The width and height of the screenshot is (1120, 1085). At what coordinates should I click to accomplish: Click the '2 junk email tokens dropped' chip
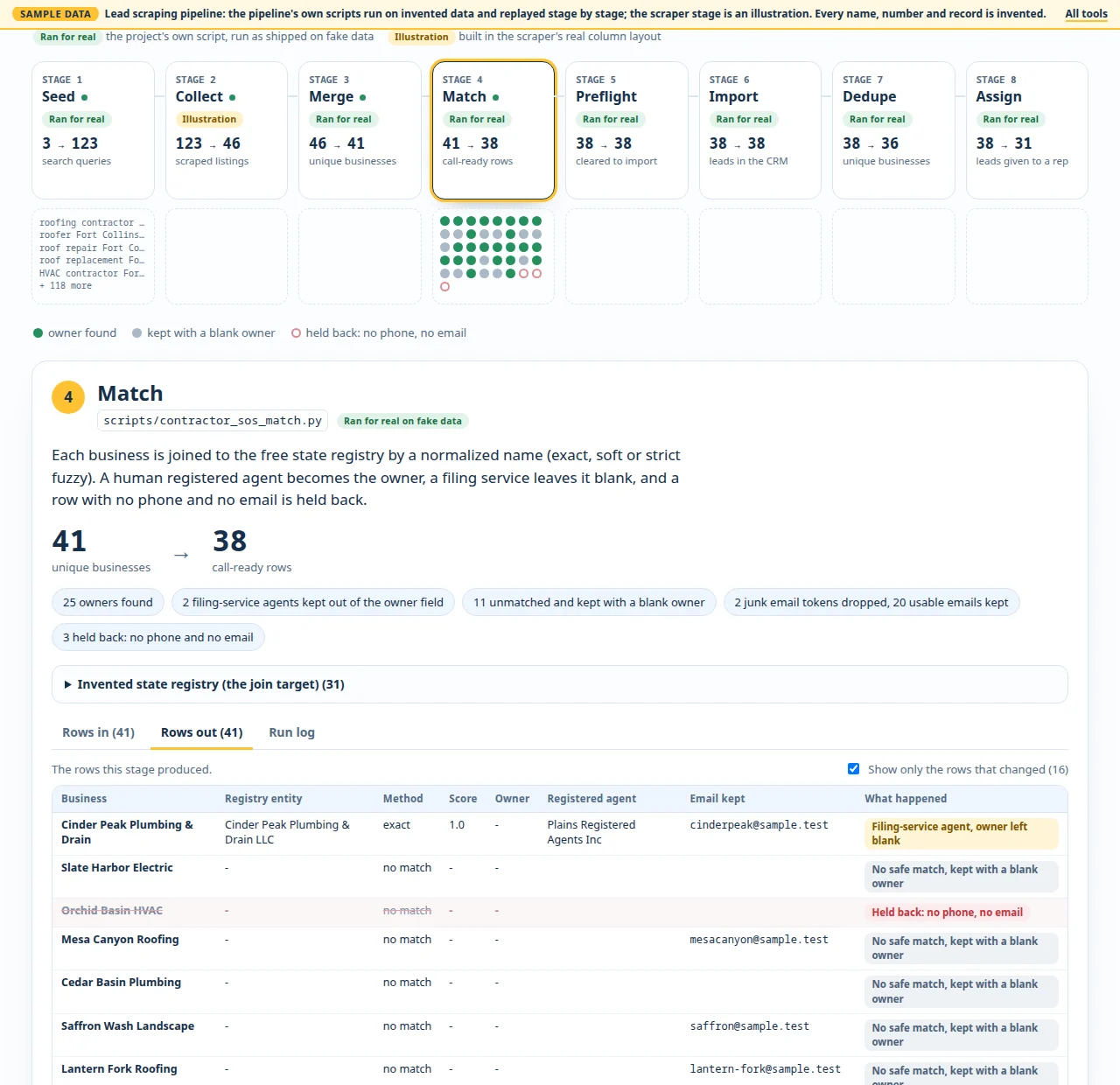(x=871, y=602)
